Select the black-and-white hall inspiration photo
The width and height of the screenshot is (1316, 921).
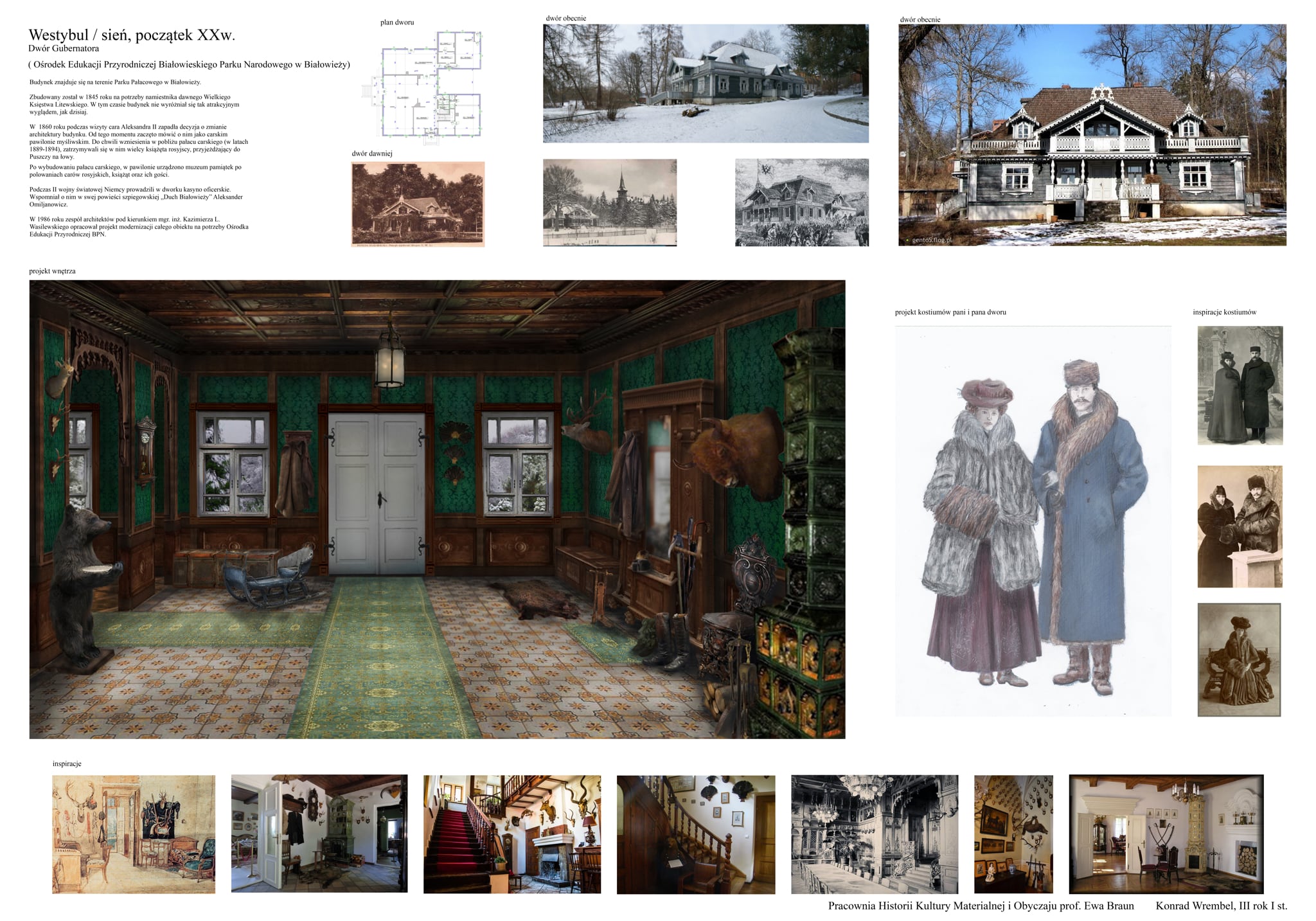[874, 834]
